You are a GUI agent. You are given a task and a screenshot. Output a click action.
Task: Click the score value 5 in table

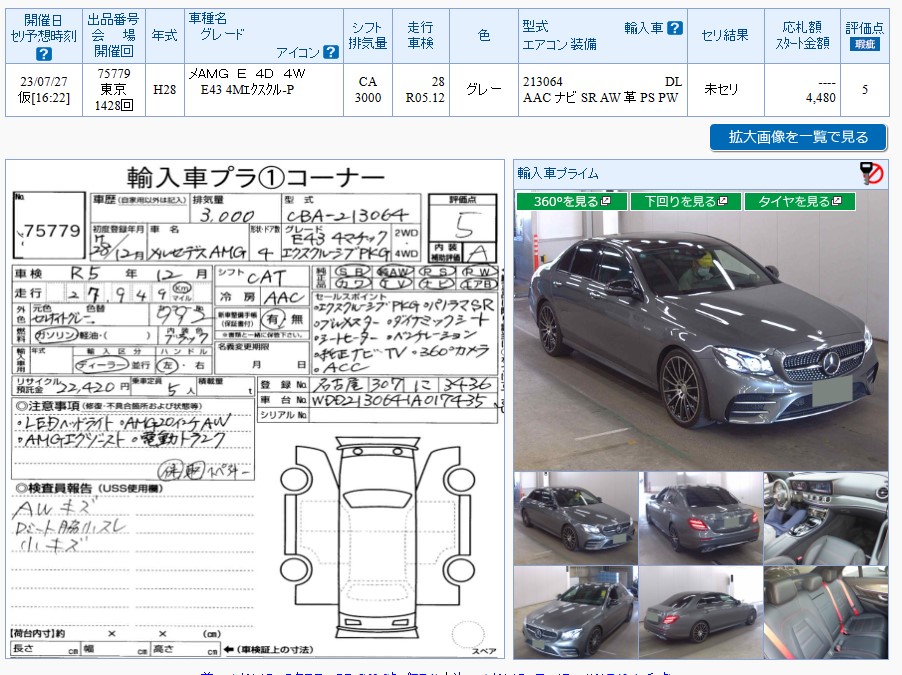click(x=865, y=90)
